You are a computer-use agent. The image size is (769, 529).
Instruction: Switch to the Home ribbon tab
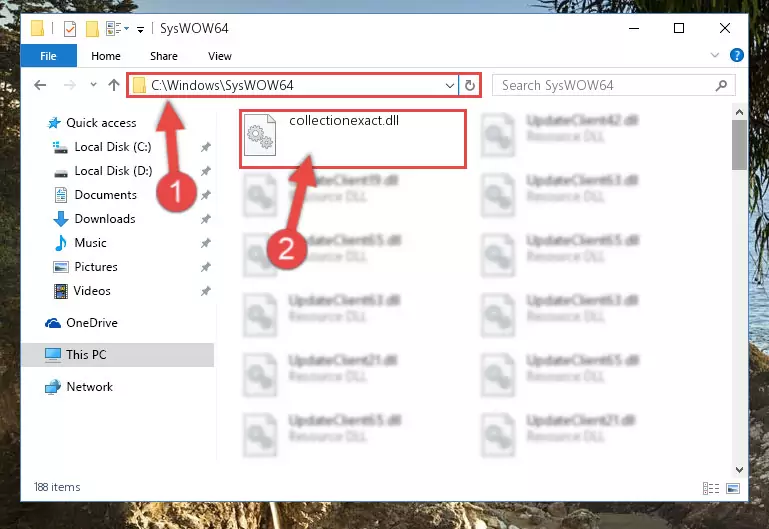(105, 56)
